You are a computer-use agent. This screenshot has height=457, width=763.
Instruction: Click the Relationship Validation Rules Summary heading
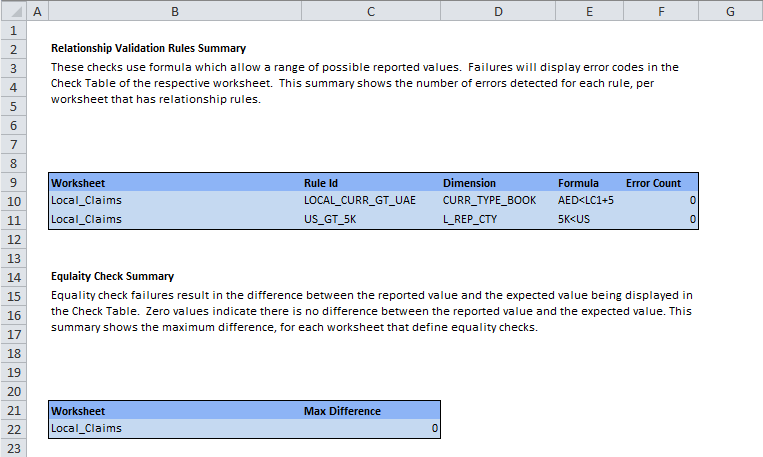(x=148, y=48)
